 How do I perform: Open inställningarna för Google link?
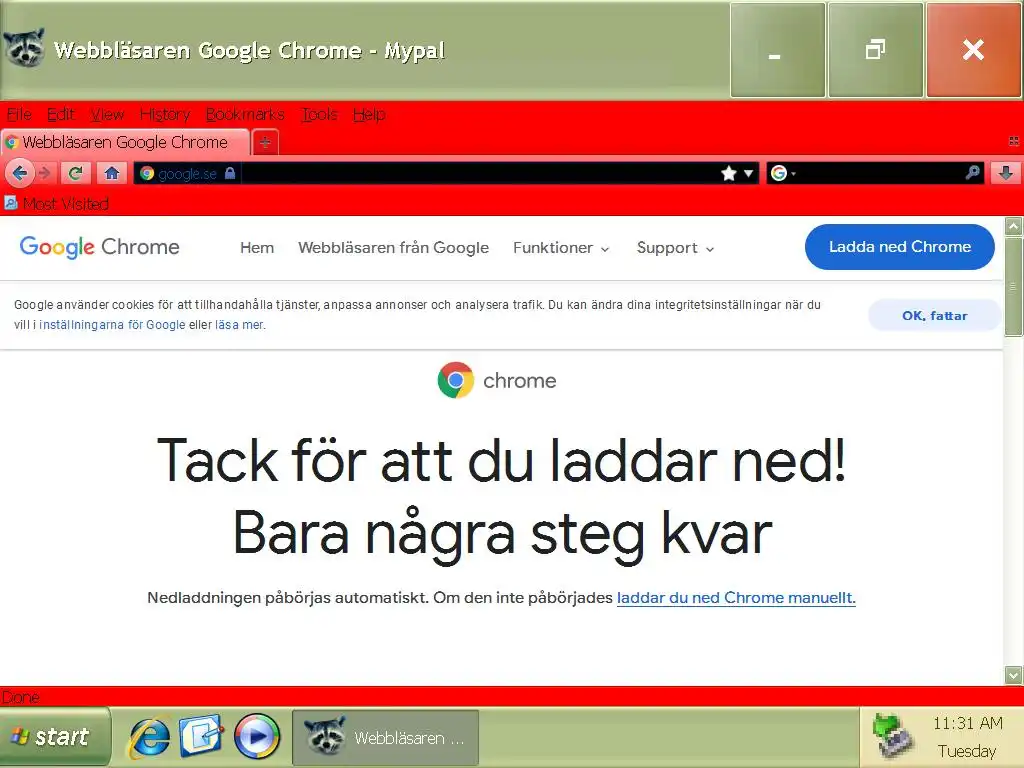(x=112, y=325)
